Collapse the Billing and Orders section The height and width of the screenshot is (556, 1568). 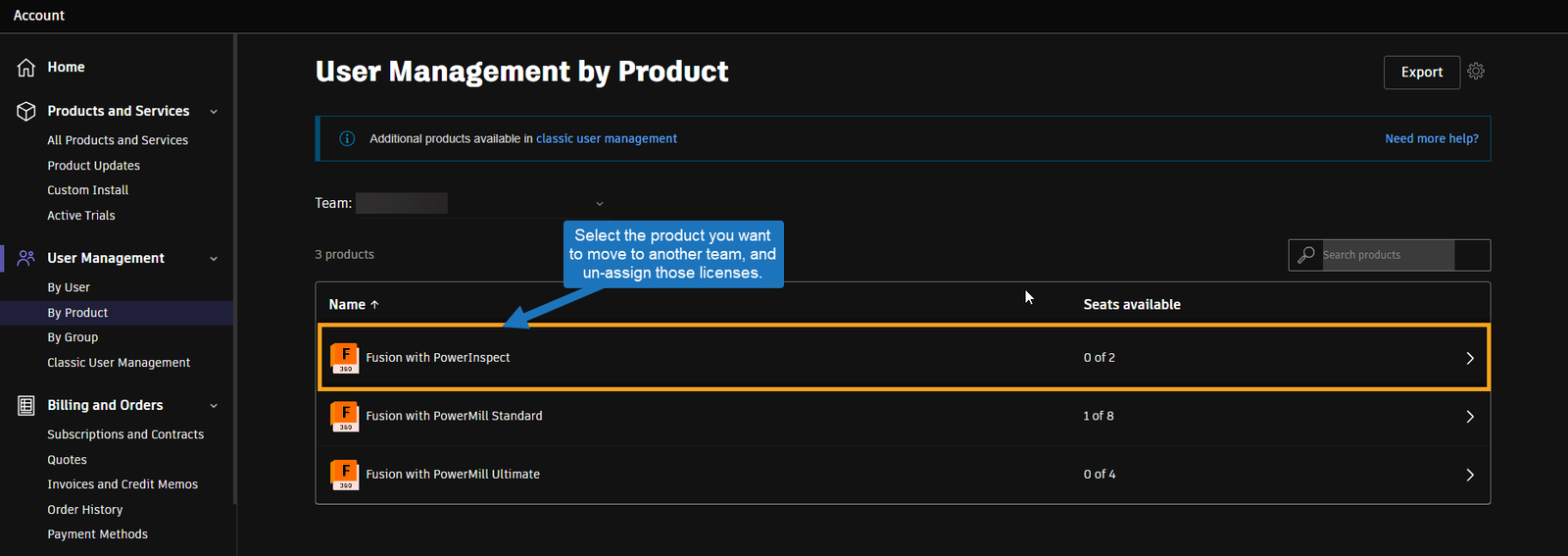point(214,406)
